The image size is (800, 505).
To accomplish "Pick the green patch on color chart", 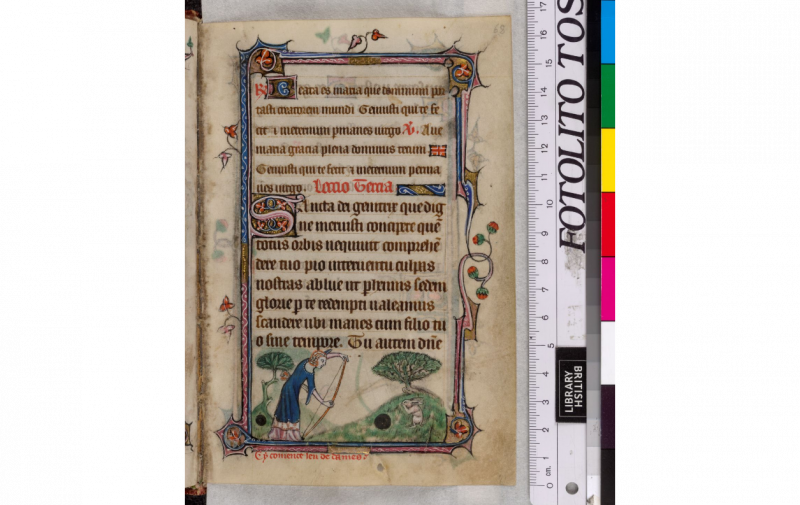I will tap(608, 97).
